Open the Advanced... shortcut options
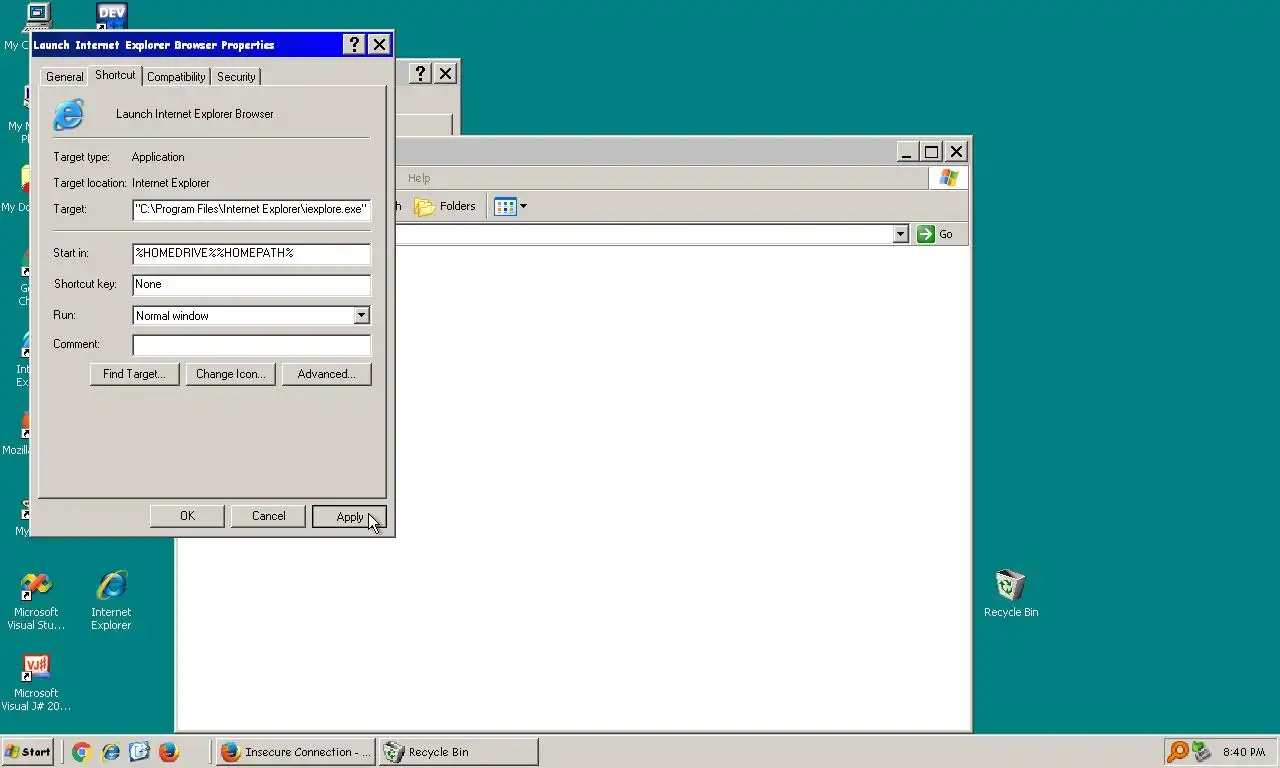 pyautogui.click(x=326, y=374)
